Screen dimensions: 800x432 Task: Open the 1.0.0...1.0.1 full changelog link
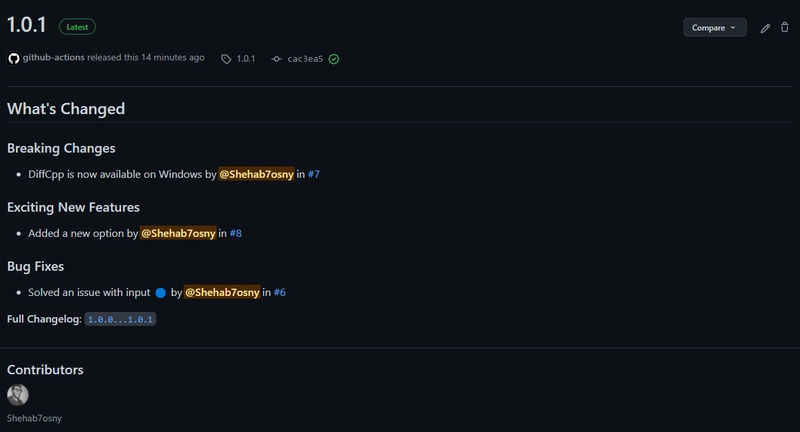[x=120, y=319]
